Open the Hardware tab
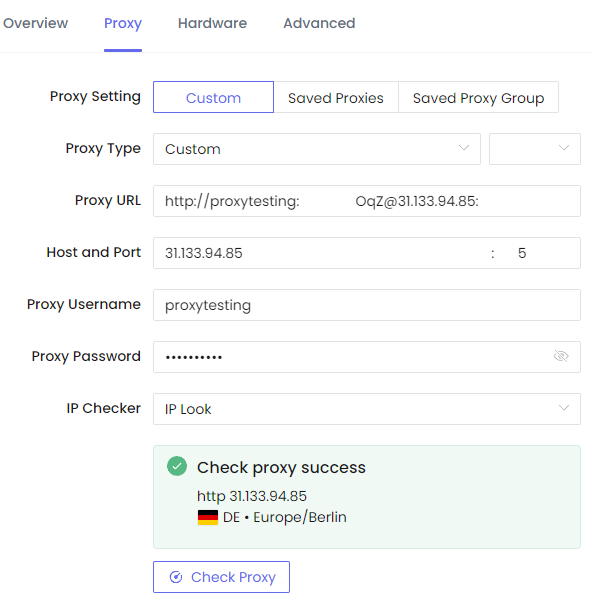The image size is (592, 603). click(212, 23)
